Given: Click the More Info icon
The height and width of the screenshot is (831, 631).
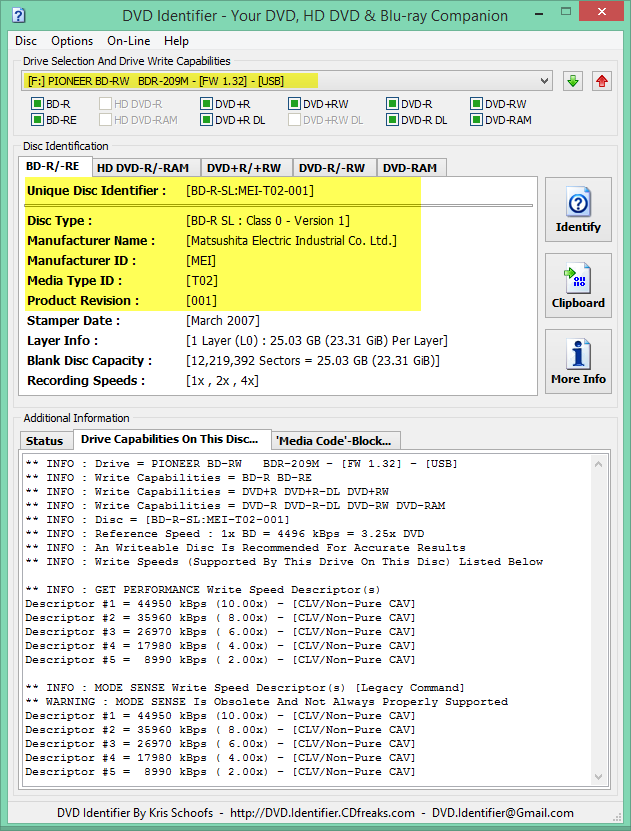Looking at the screenshot, I should coord(578,355).
